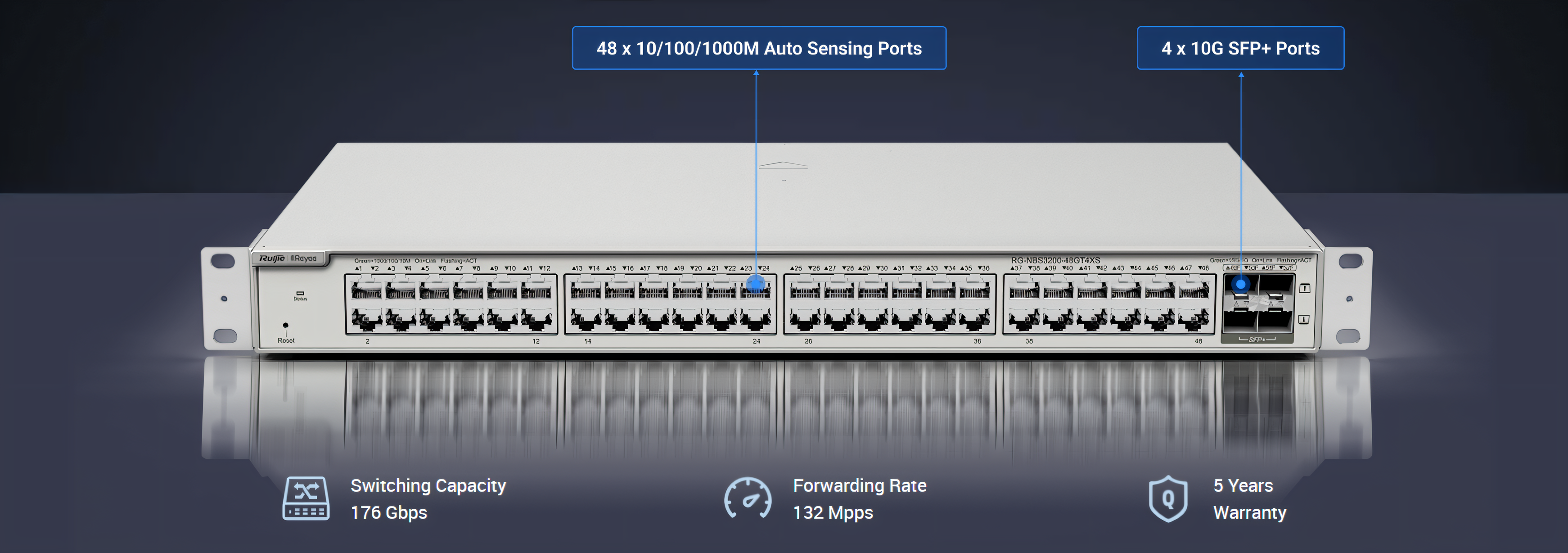Click the "SFP+" label below fiber ports
Viewport: 1568px width, 553px height.
(1257, 339)
